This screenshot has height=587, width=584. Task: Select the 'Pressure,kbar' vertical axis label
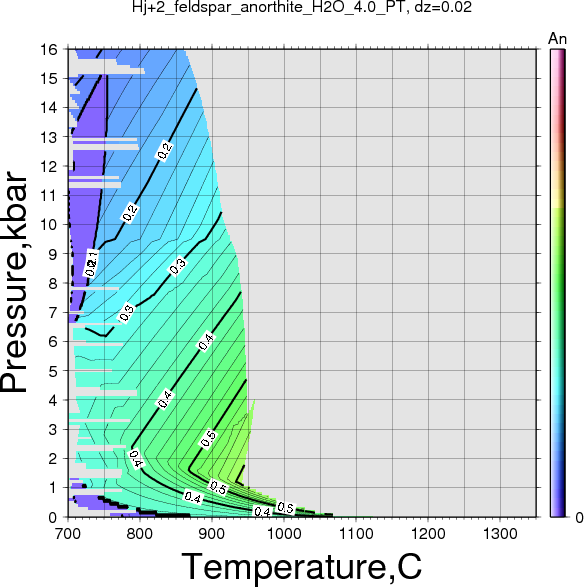[14, 282]
